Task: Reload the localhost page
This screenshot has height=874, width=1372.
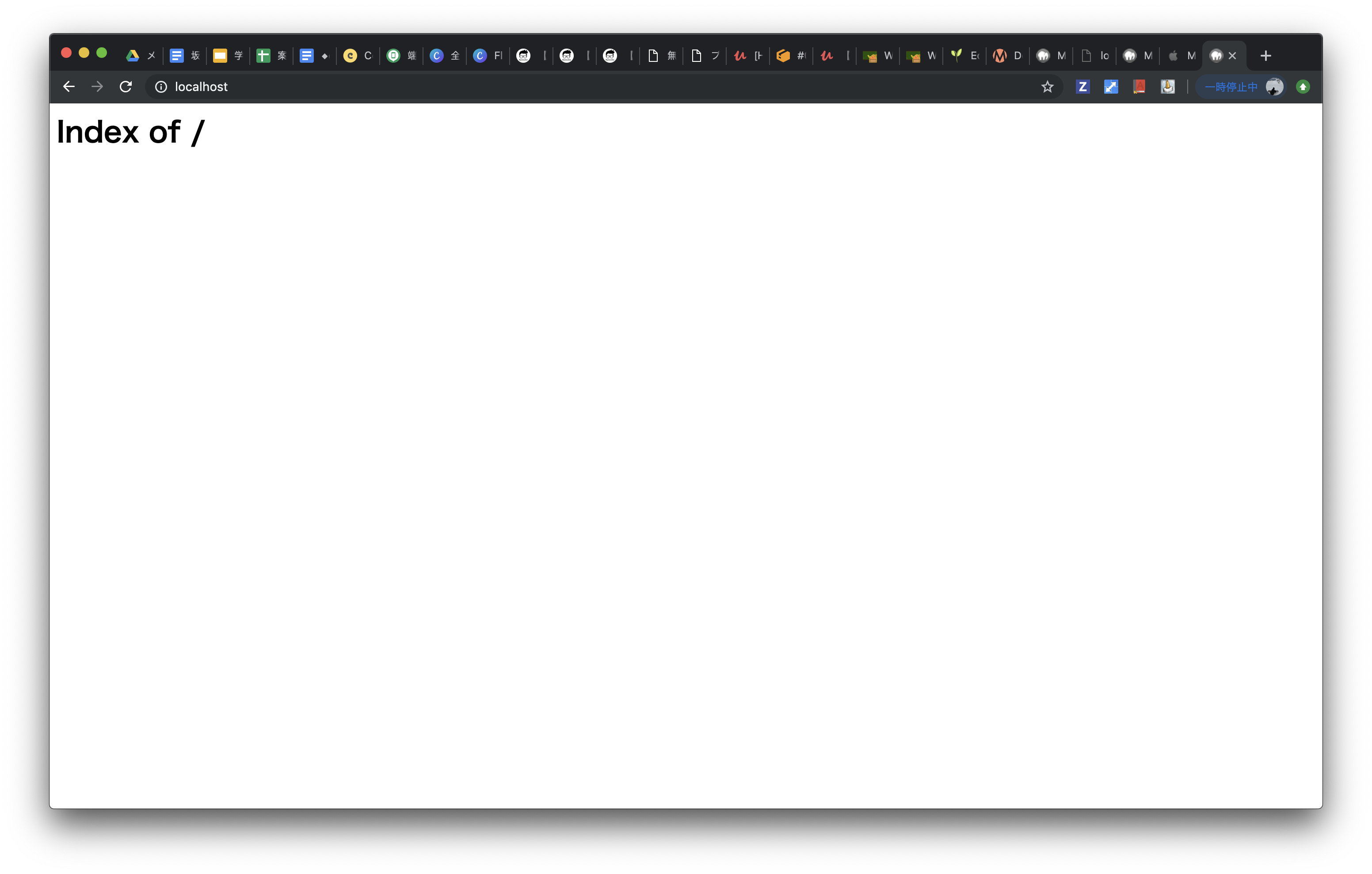Action: pyautogui.click(x=126, y=87)
